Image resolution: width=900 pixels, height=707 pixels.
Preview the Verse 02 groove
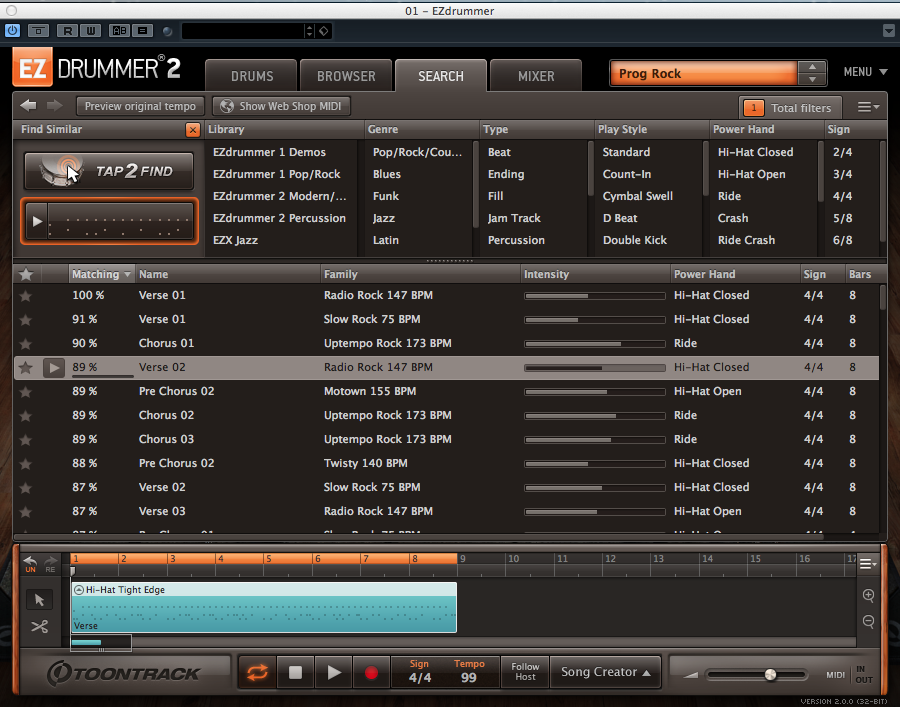pos(55,368)
